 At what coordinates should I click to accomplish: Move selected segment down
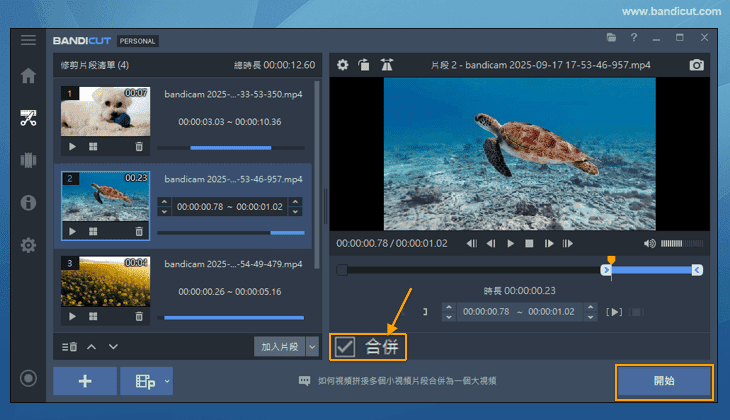click(x=113, y=347)
